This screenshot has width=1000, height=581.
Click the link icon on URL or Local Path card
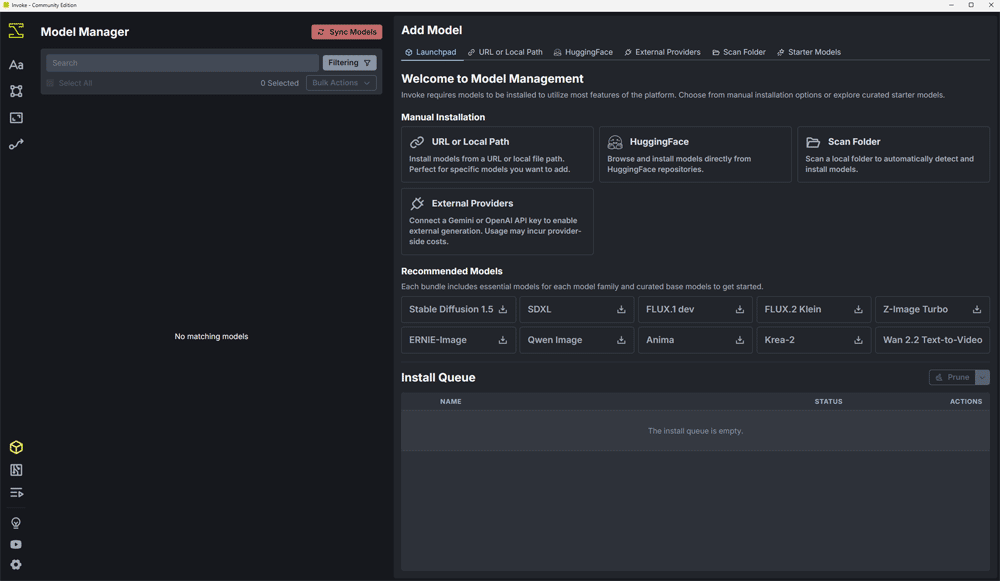click(417, 142)
